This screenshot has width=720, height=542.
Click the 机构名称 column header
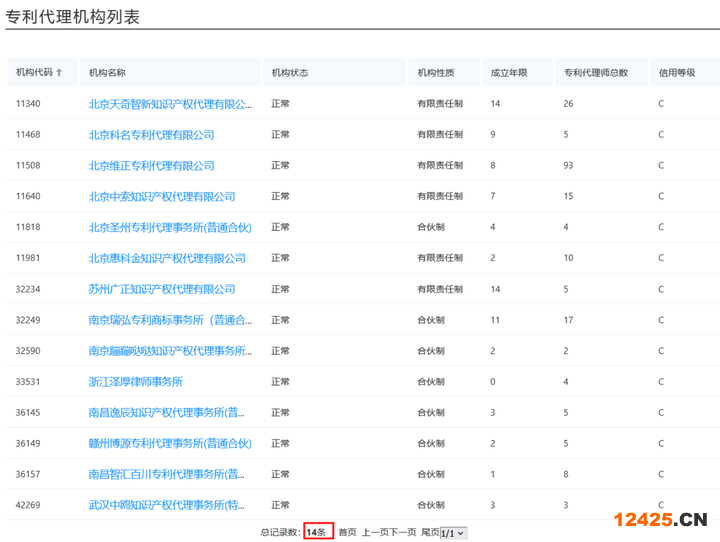click(x=107, y=73)
